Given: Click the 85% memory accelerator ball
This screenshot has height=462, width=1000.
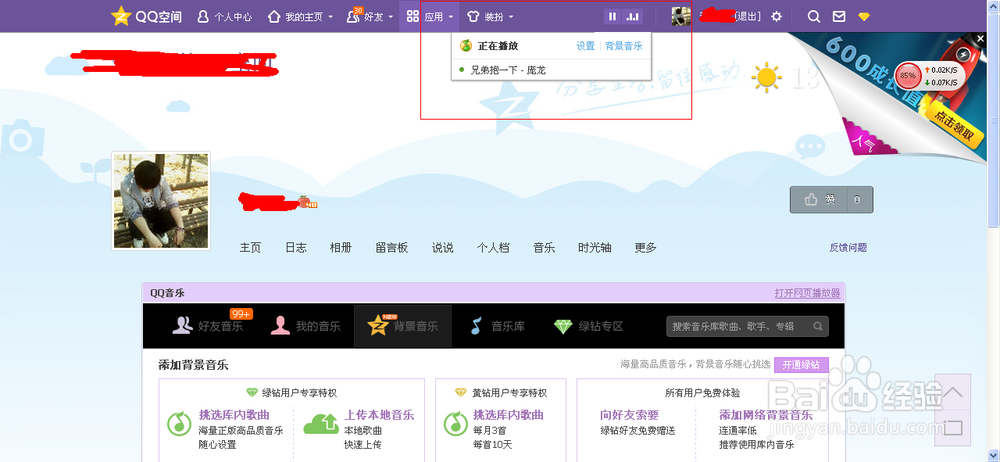Looking at the screenshot, I should [x=908, y=76].
